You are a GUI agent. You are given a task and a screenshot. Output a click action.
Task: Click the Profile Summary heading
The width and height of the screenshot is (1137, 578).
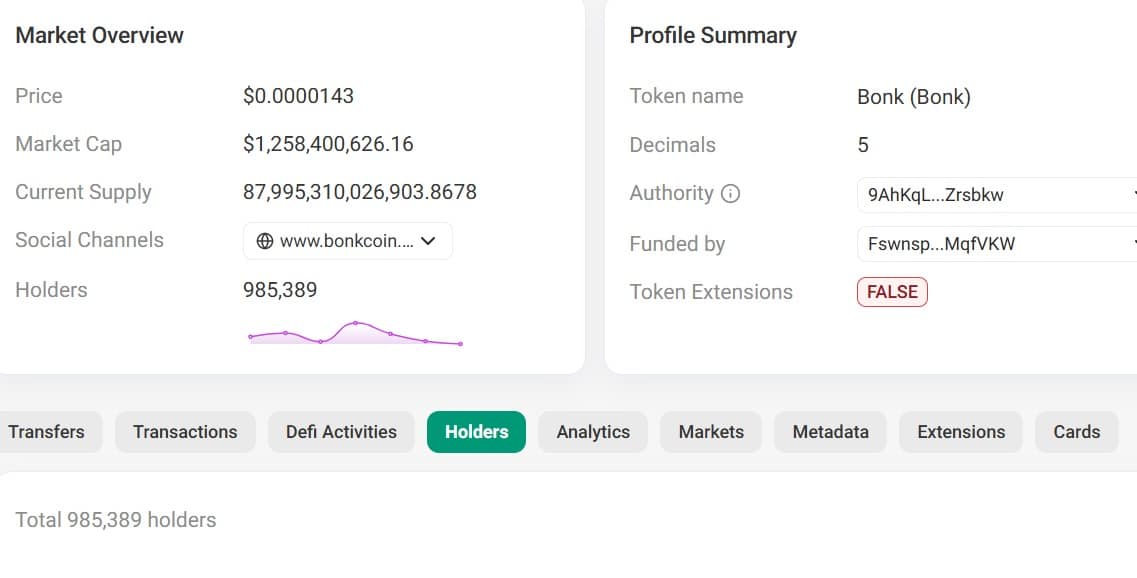pyautogui.click(x=713, y=36)
